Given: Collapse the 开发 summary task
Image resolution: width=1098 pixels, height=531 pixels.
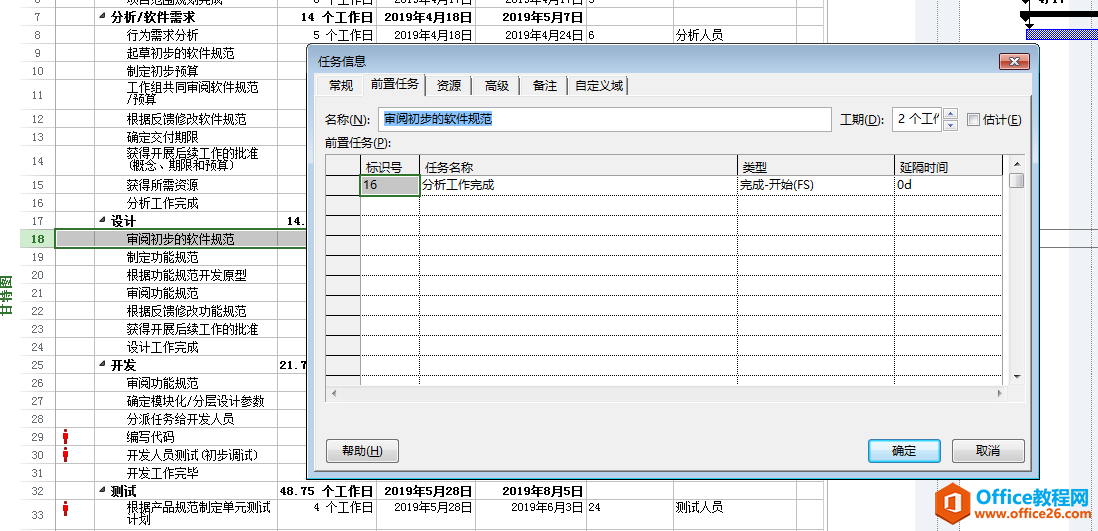Looking at the screenshot, I should (x=103, y=365).
